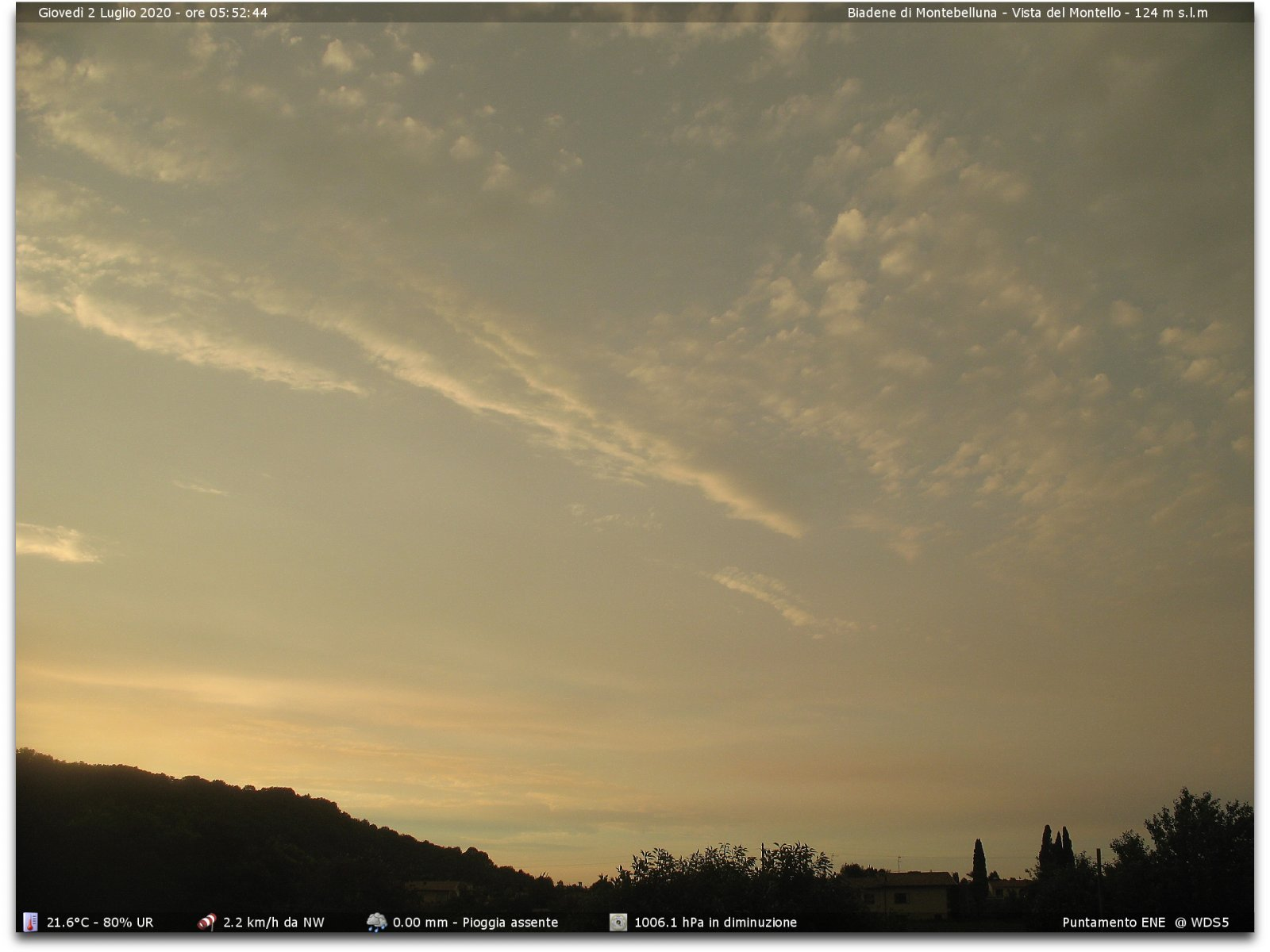This screenshot has height=952, width=1270.
Task: Select the 'Puntamento ENE' direction text
Action: pyautogui.click(x=1114, y=923)
